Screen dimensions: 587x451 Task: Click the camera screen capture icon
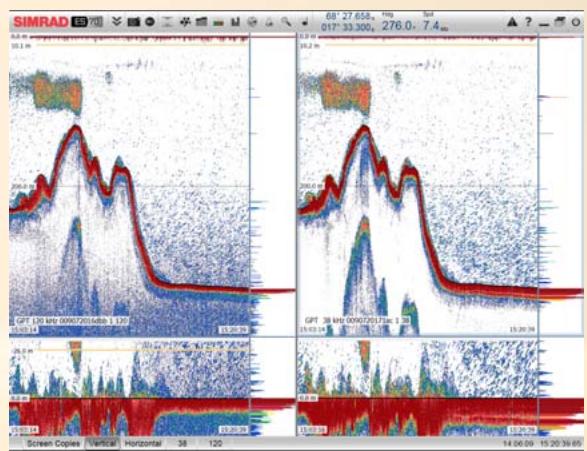tap(134, 22)
